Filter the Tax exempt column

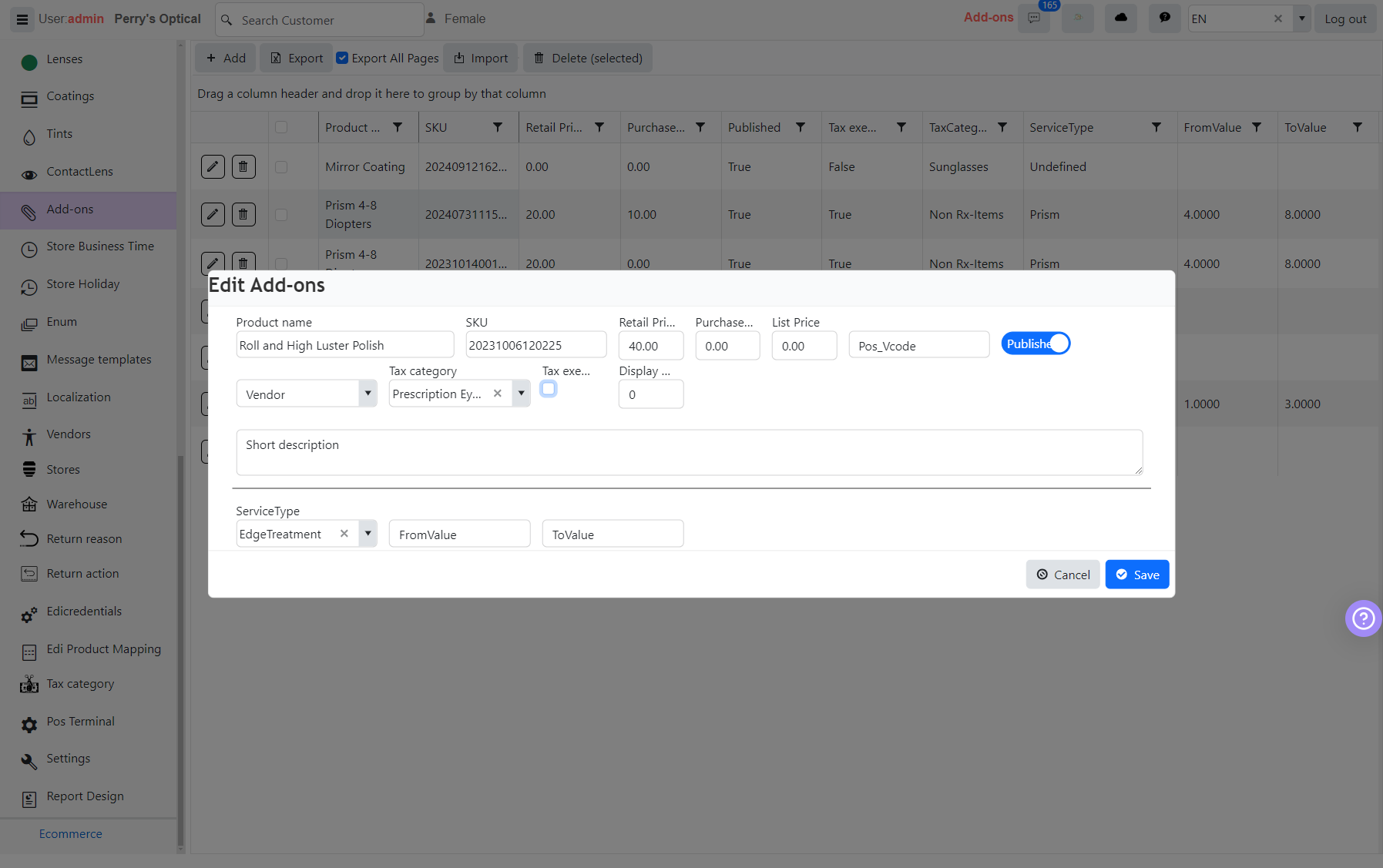tap(901, 127)
